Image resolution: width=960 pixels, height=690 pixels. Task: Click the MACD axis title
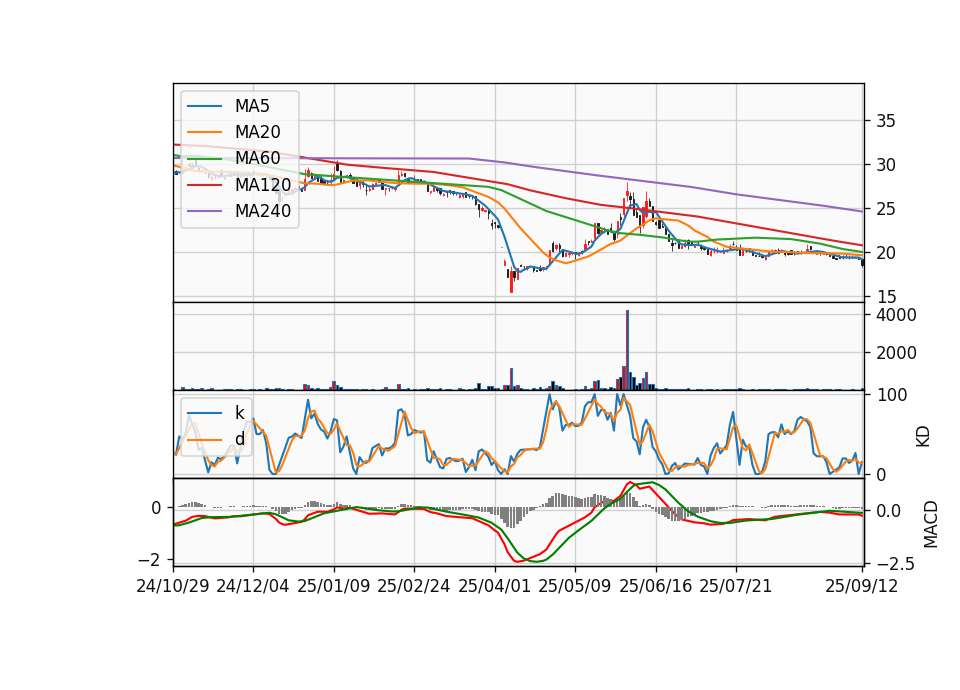pyautogui.click(x=930, y=524)
